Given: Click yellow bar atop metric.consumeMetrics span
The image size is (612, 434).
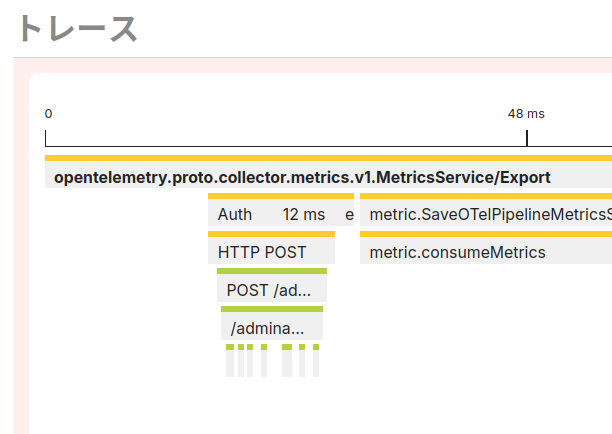Looking at the screenshot, I should (486, 234).
